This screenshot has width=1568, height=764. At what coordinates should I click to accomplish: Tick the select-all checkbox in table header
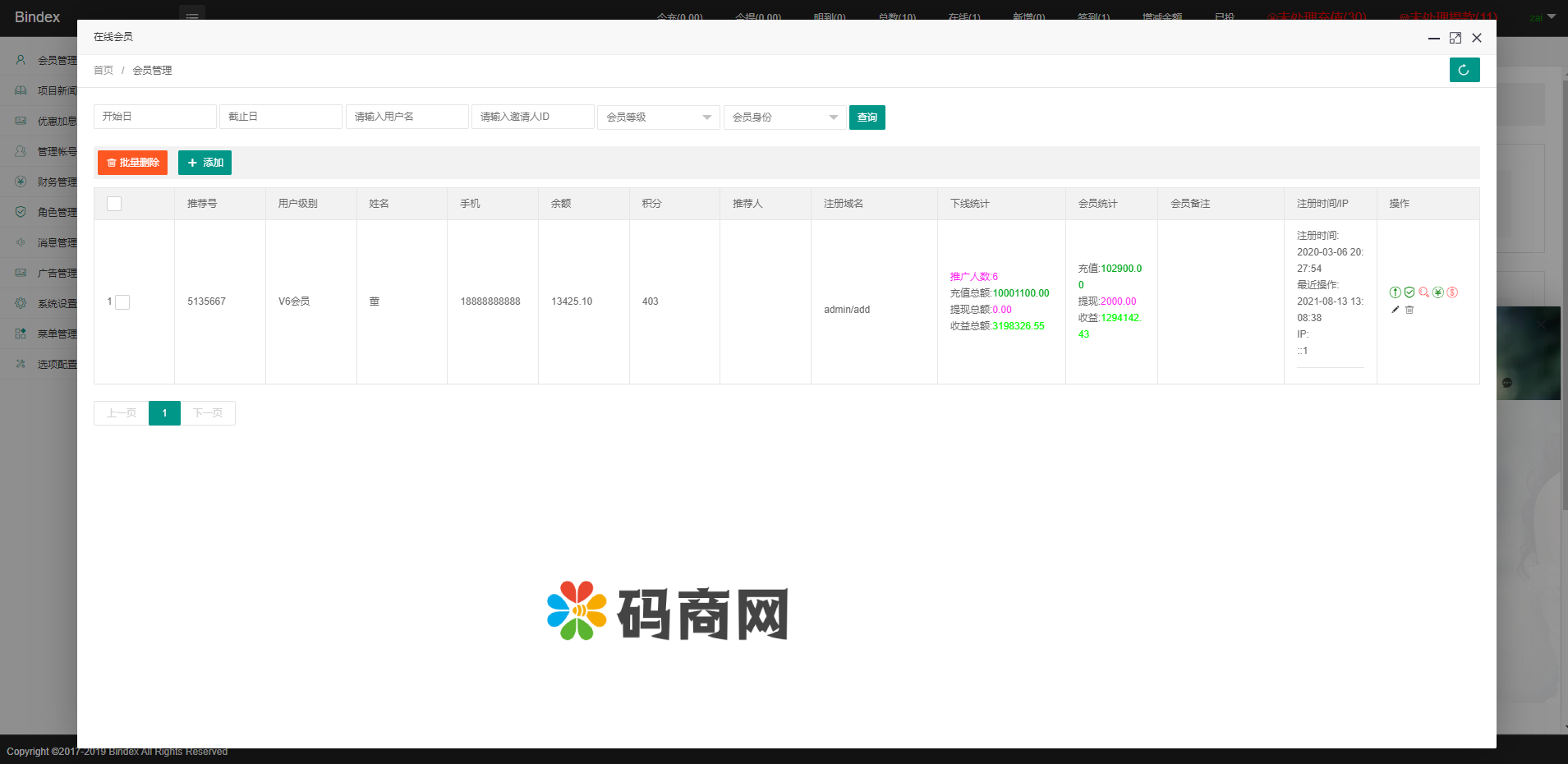114,204
